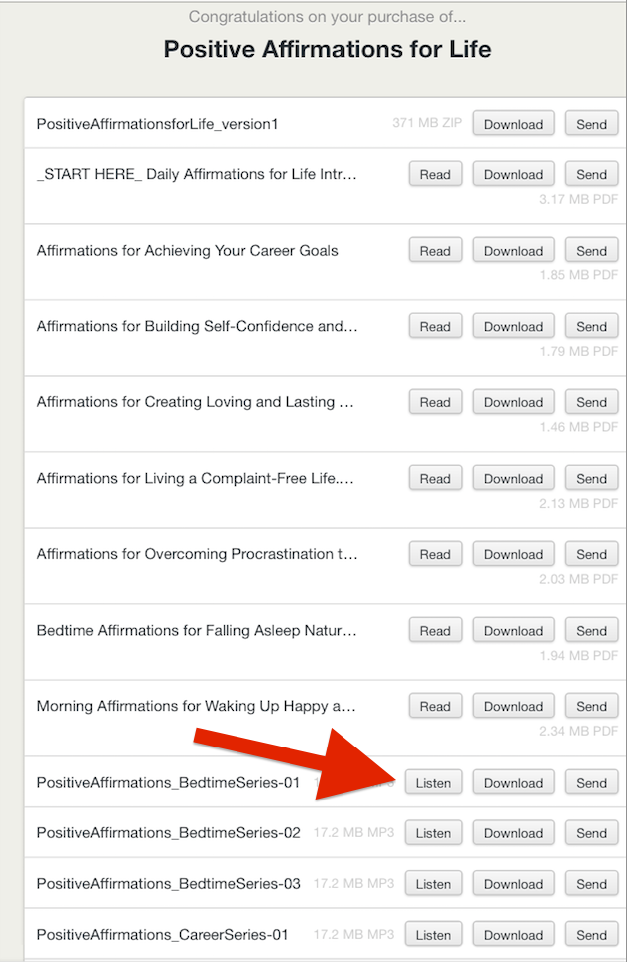This screenshot has height=962, width=627.
Task: Send PositiveAffirmations_CareerSeries-01 MP3
Action: click(591, 935)
